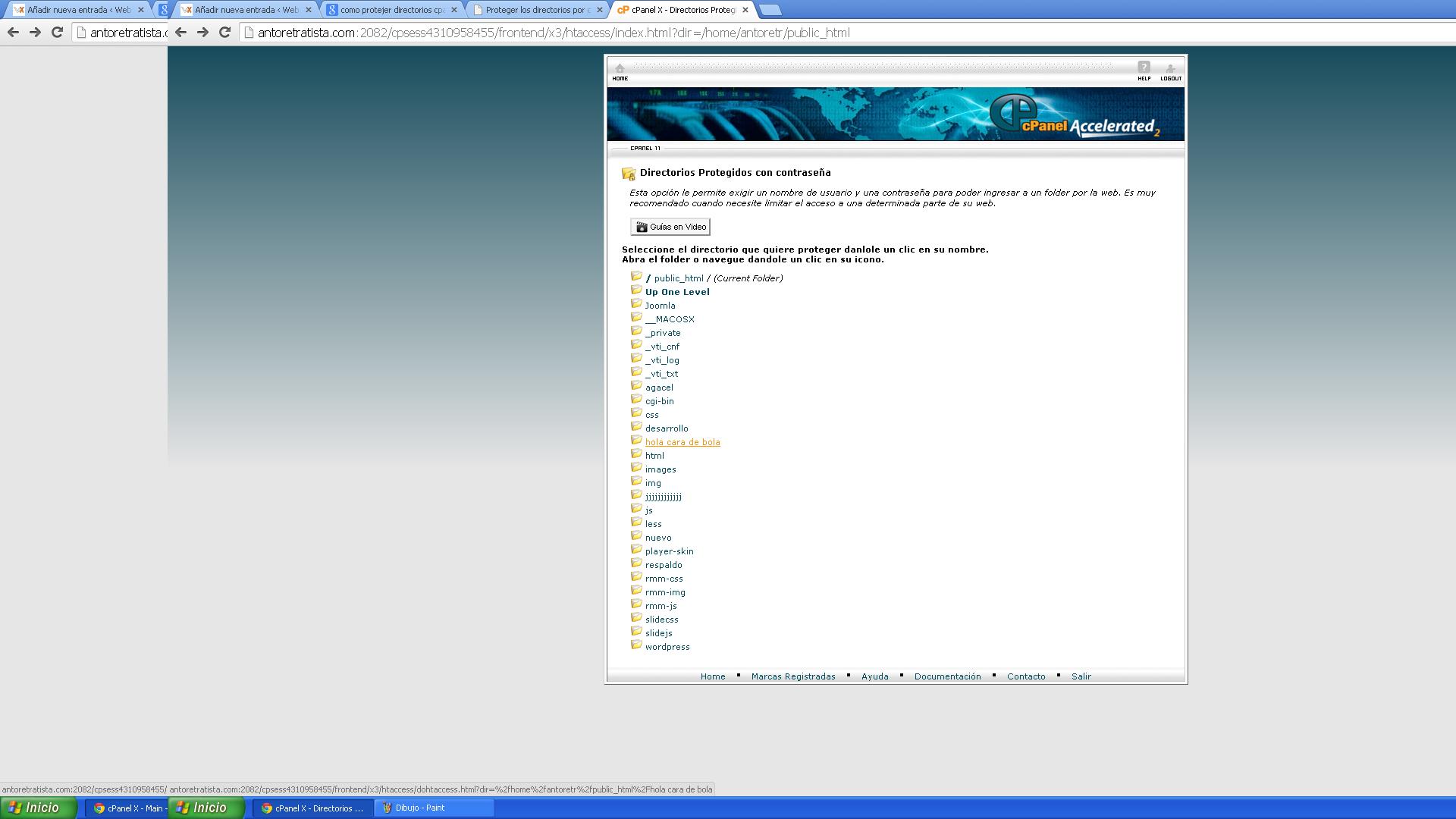Click the folder icon next to images
The width and height of the screenshot is (1456, 819).
636,468
